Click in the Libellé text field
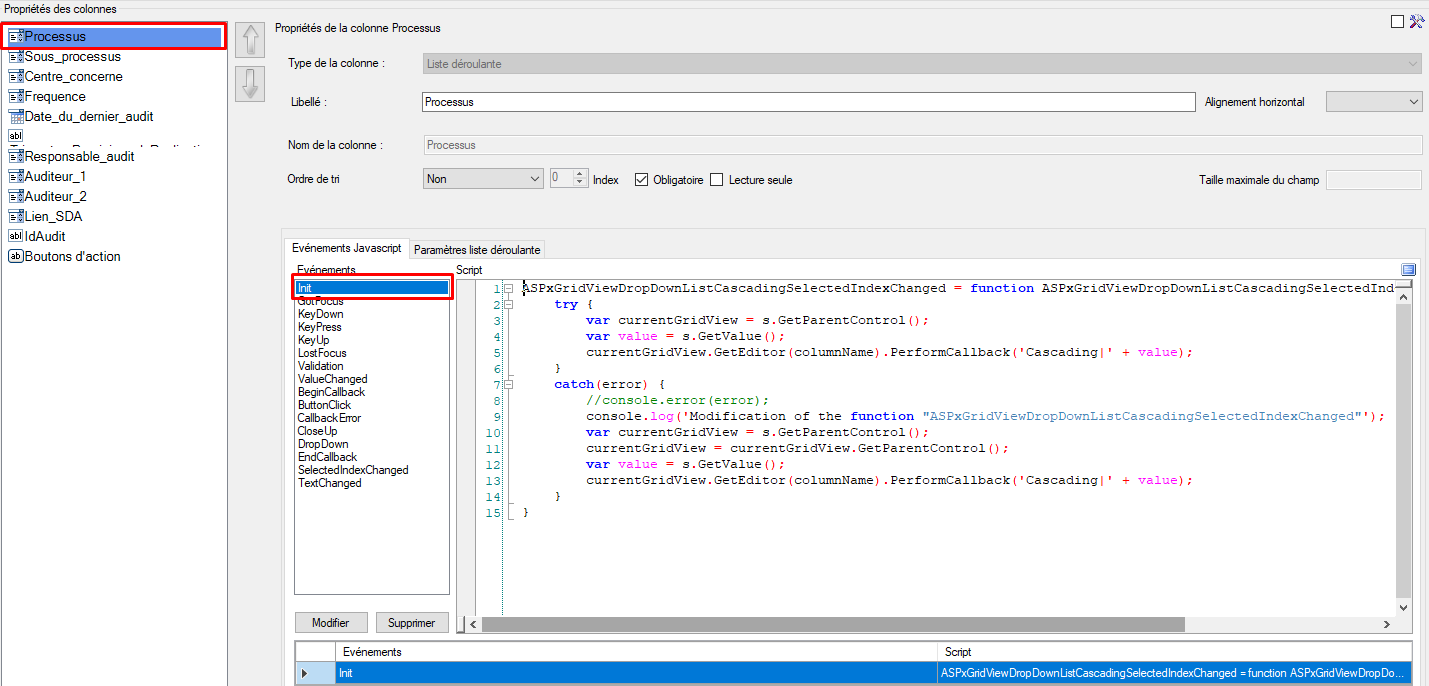Image resolution: width=1429 pixels, height=686 pixels. pyautogui.click(x=808, y=102)
